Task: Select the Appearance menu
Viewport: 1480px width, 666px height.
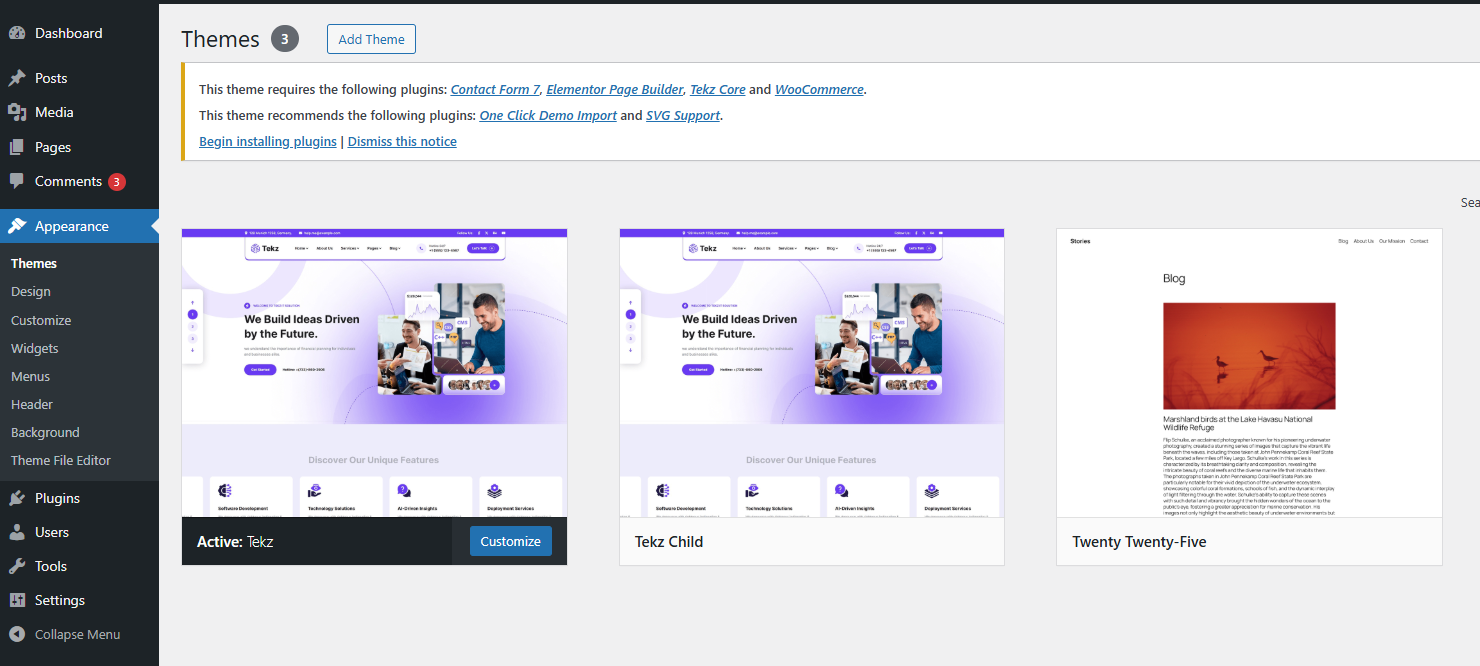Action: pos(79,226)
